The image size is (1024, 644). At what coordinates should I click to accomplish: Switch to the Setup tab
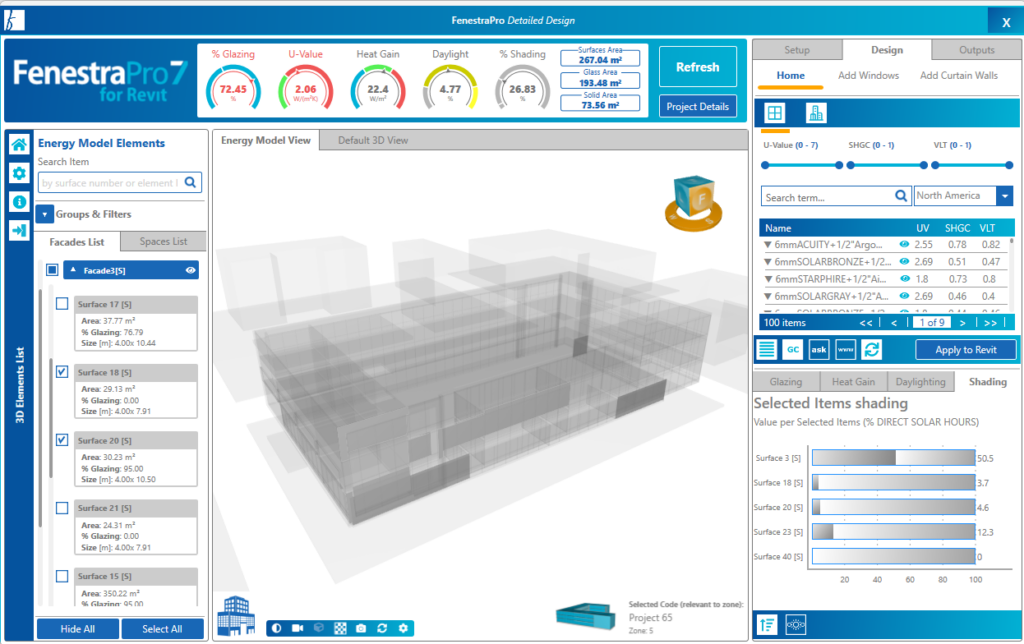pos(797,50)
